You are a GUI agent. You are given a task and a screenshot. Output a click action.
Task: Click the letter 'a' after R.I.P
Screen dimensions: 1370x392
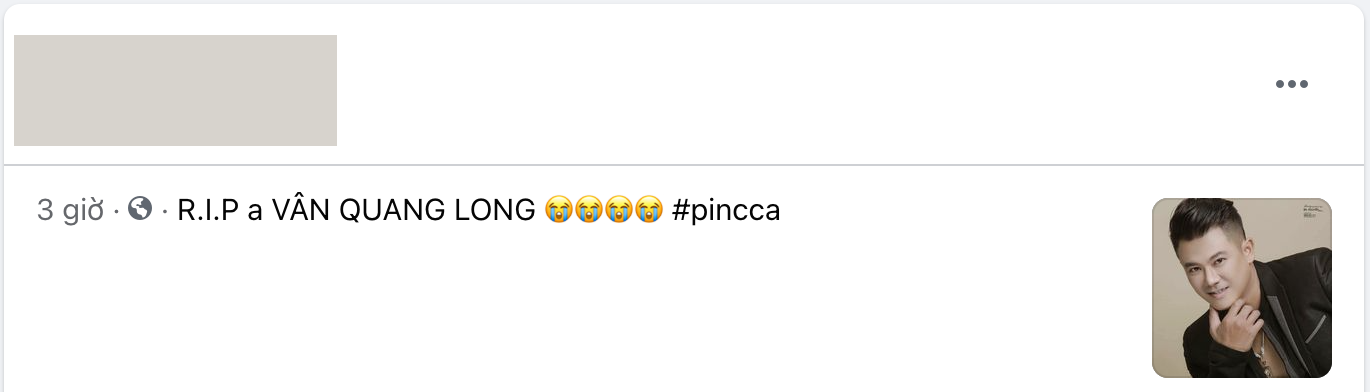point(254,212)
